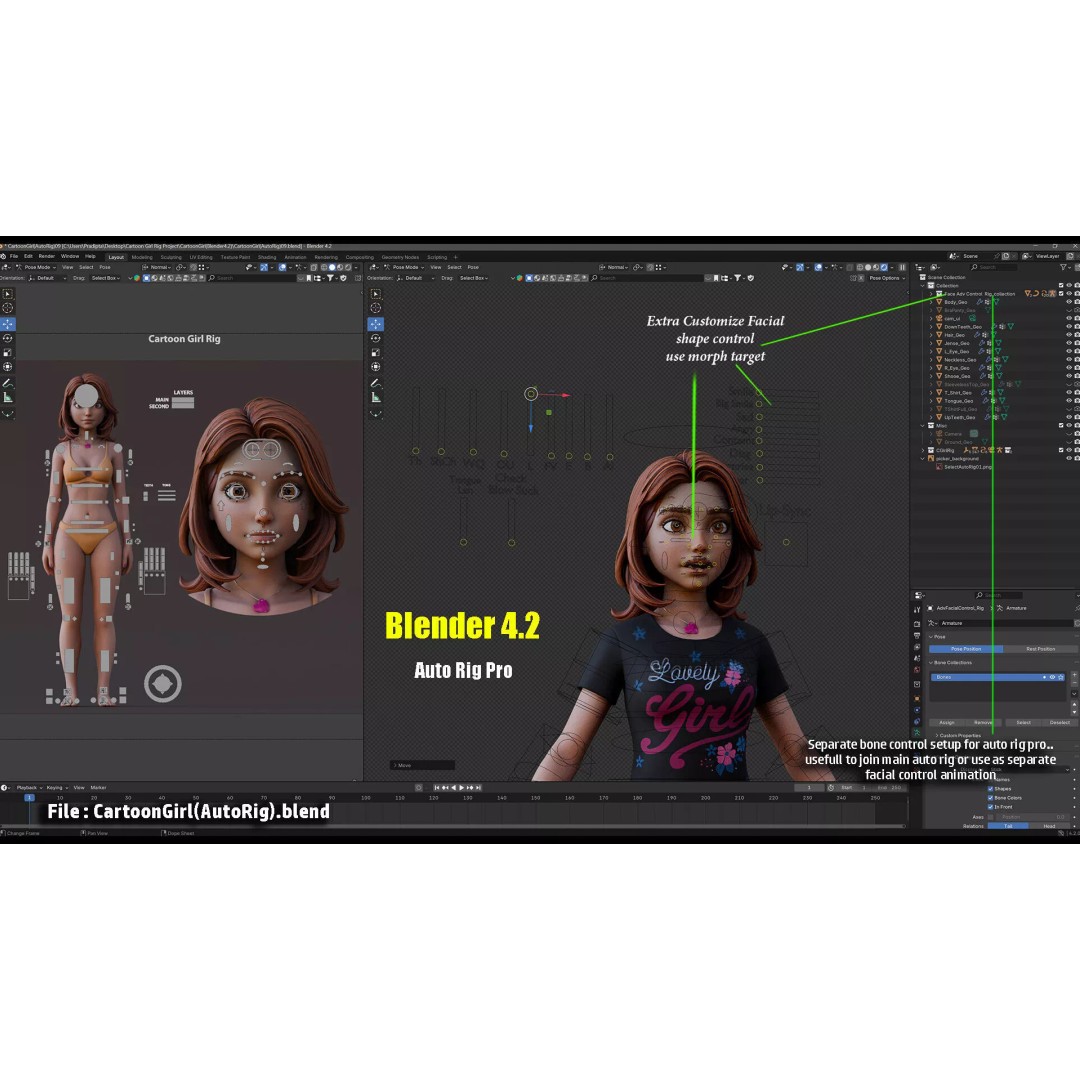Select the Cursor tool in the left viewport toolbar
Image resolution: width=1080 pixels, height=1080 pixels.
[8, 309]
